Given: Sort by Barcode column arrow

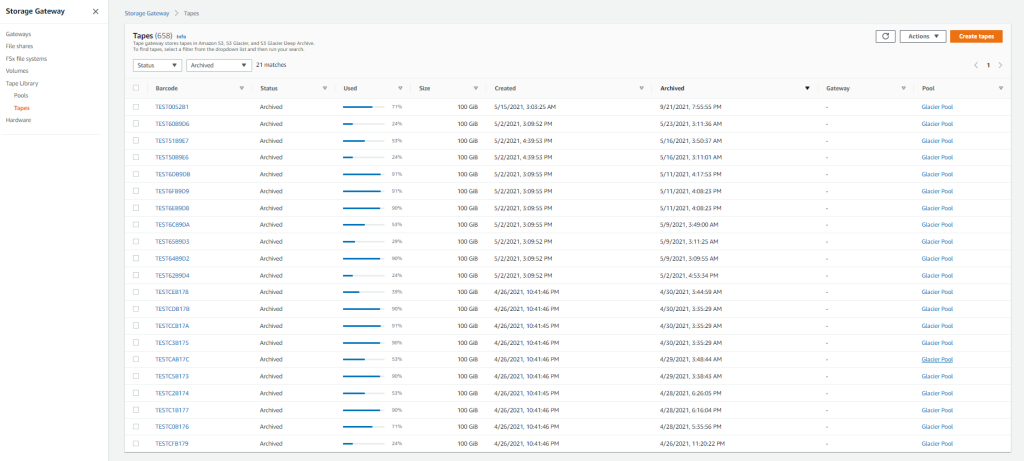Looking at the screenshot, I should tap(241, 88).
